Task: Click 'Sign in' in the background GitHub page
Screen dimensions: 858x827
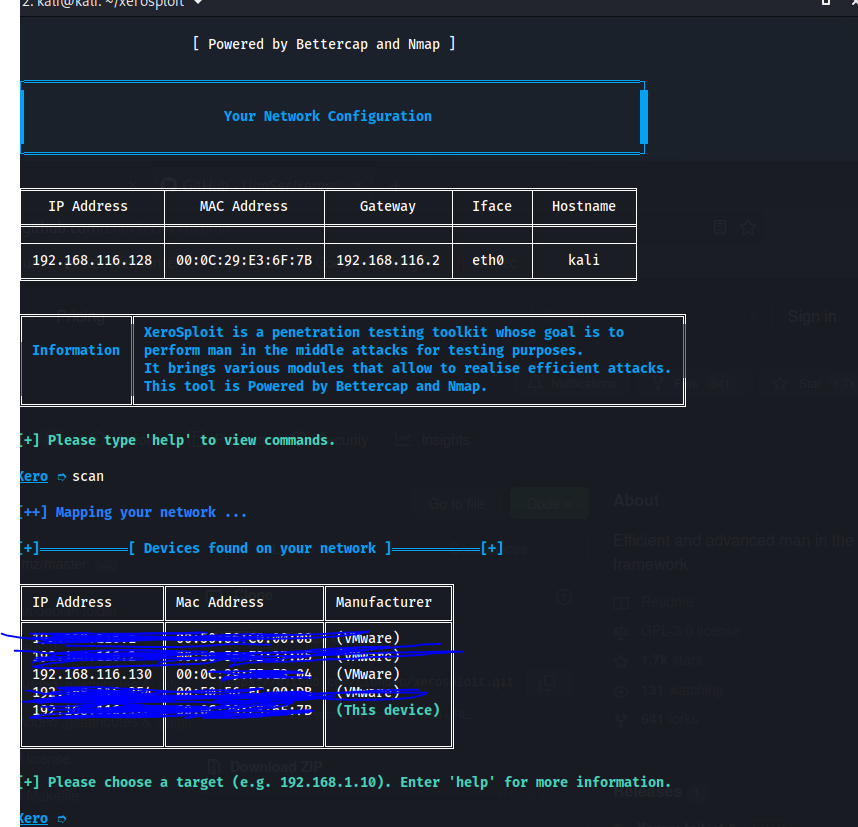Action: tap(811, 316)
